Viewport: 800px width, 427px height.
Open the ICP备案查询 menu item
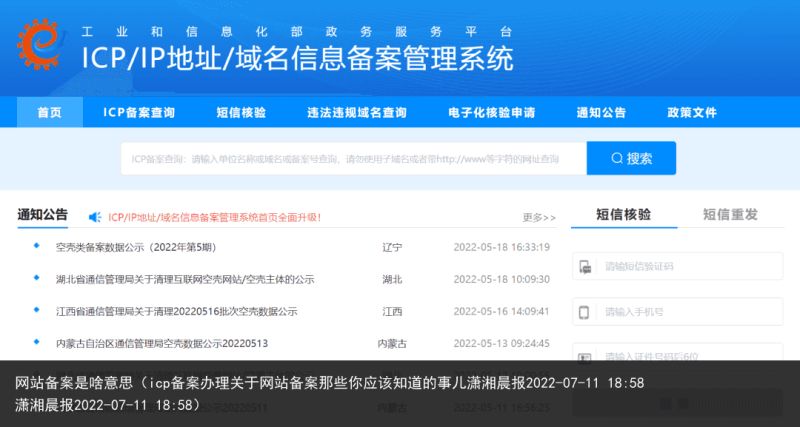click(x=139, y=112)
